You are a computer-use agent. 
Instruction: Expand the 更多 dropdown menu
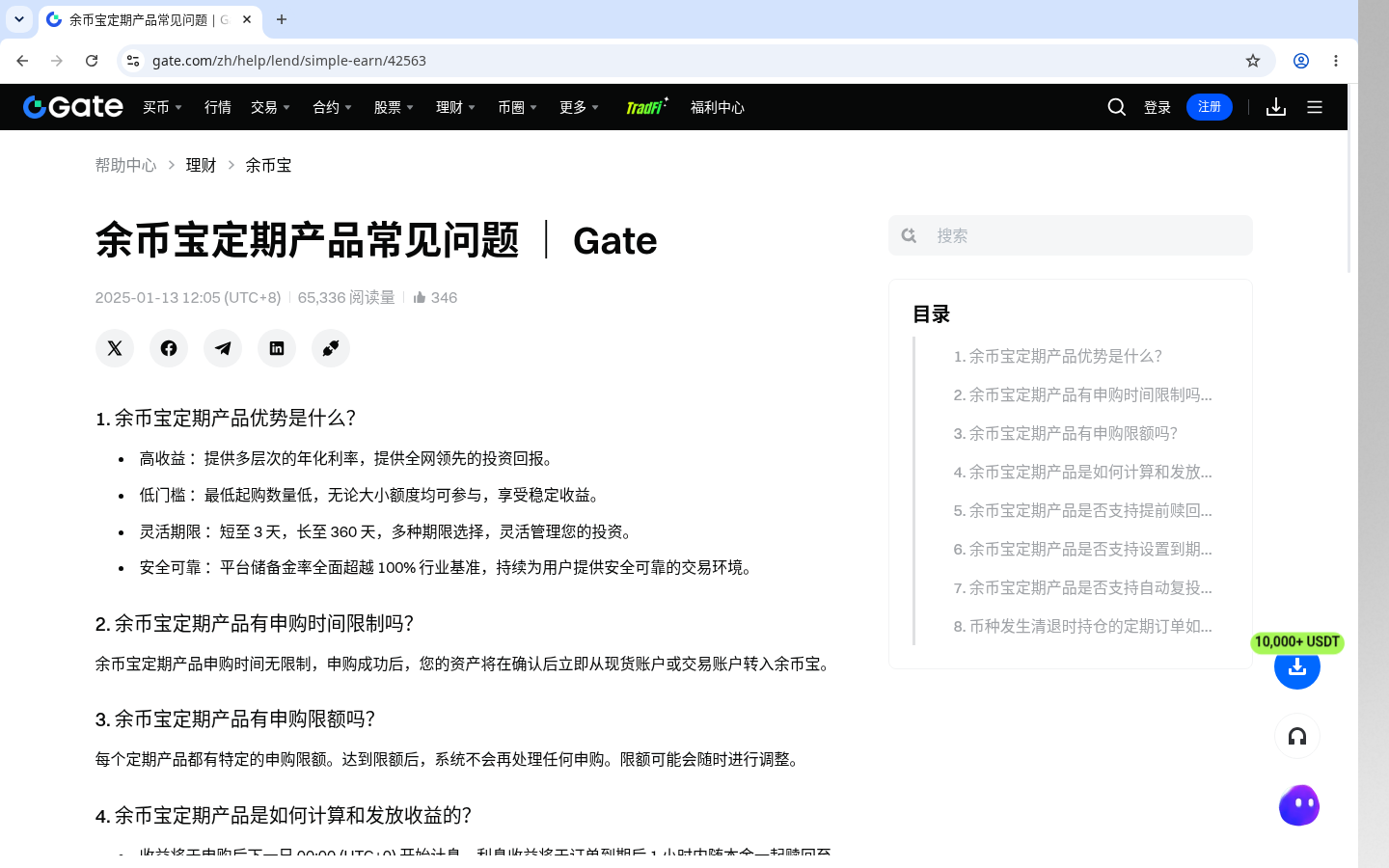click(579, 107)
